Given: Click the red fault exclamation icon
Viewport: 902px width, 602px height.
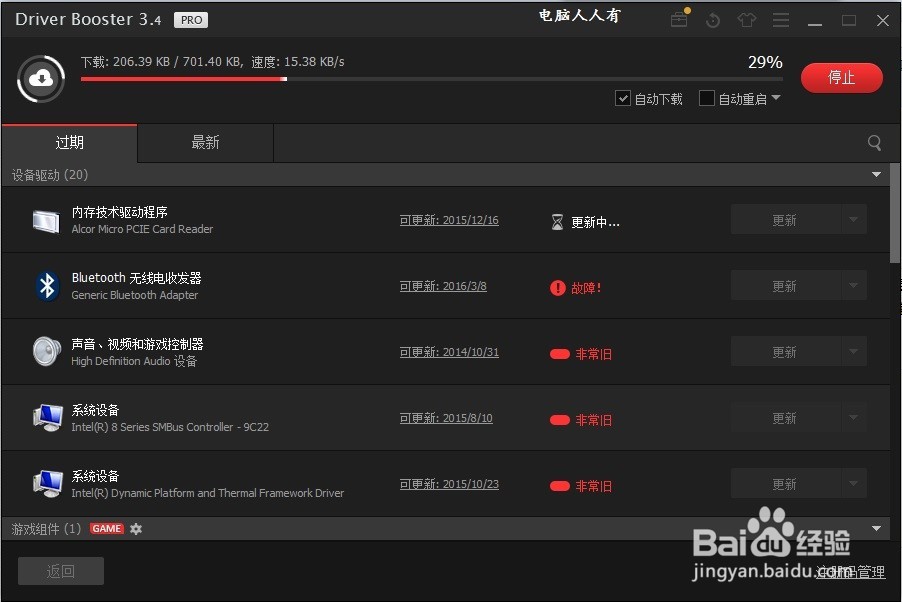Looking at the screenshot, I should (557, 288).
